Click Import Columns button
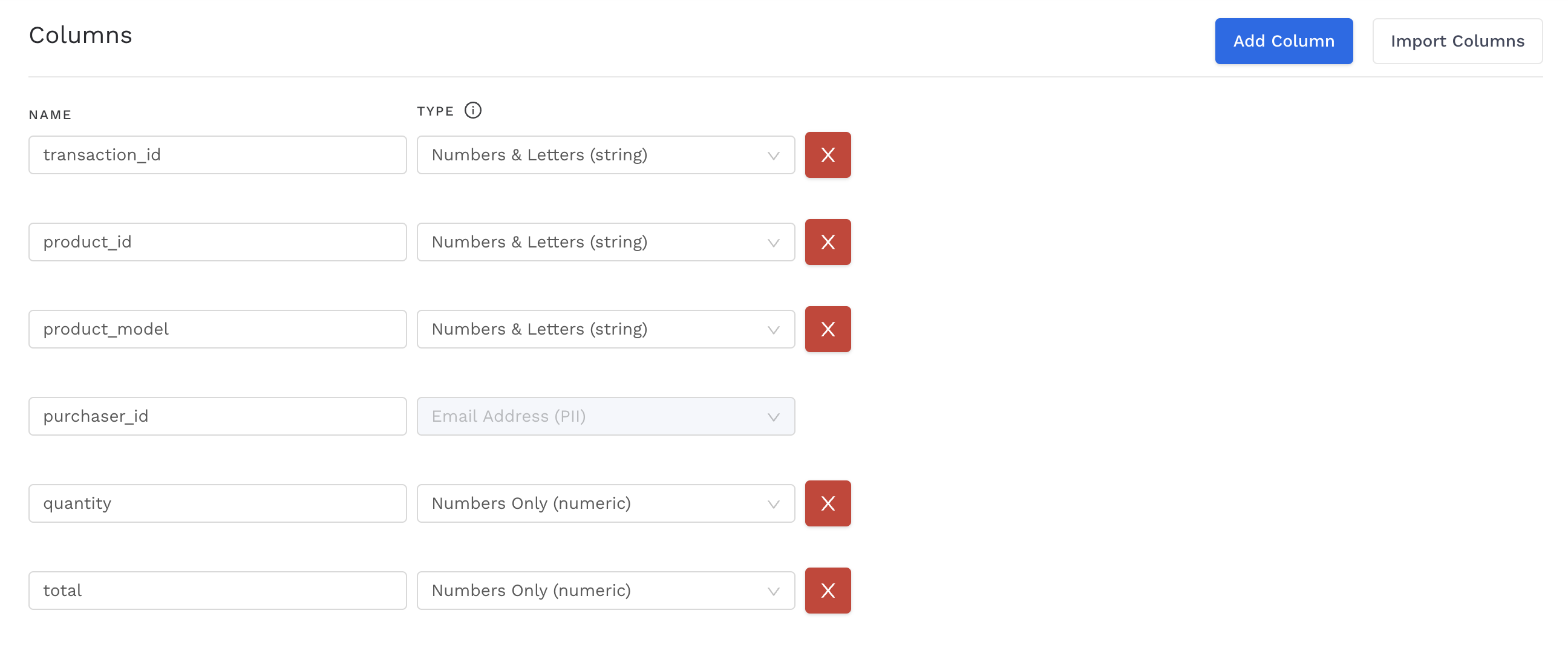This screenshot has width=1568, height=645. click(x=1457, y=41)
